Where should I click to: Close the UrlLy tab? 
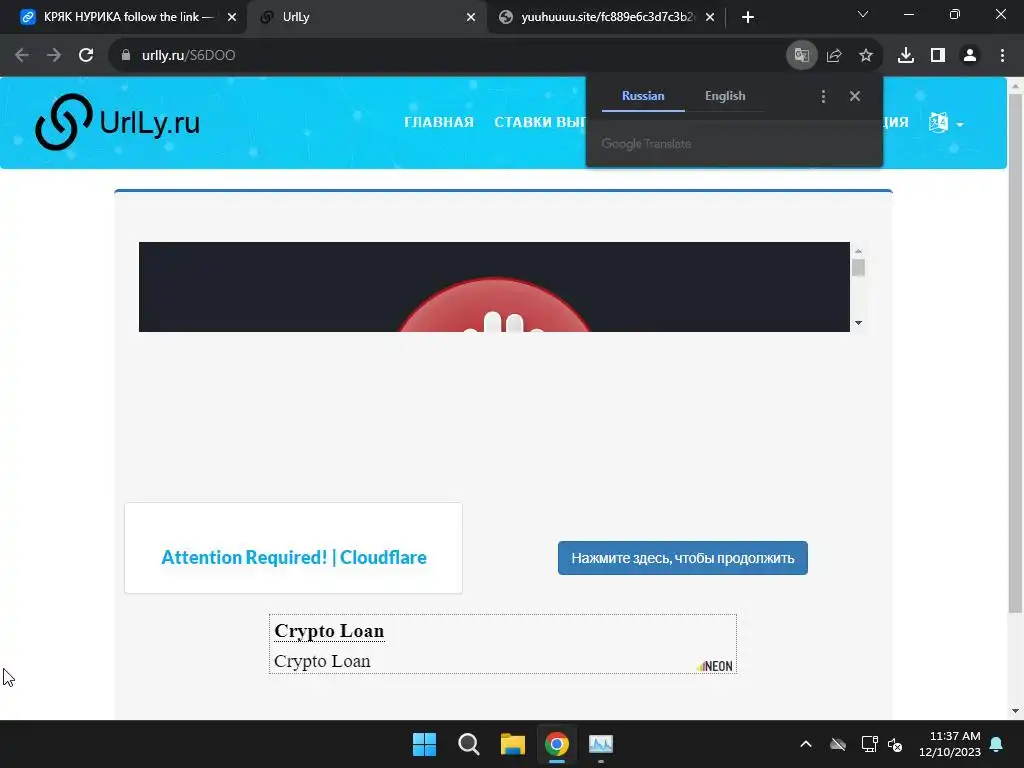(471, 18)
